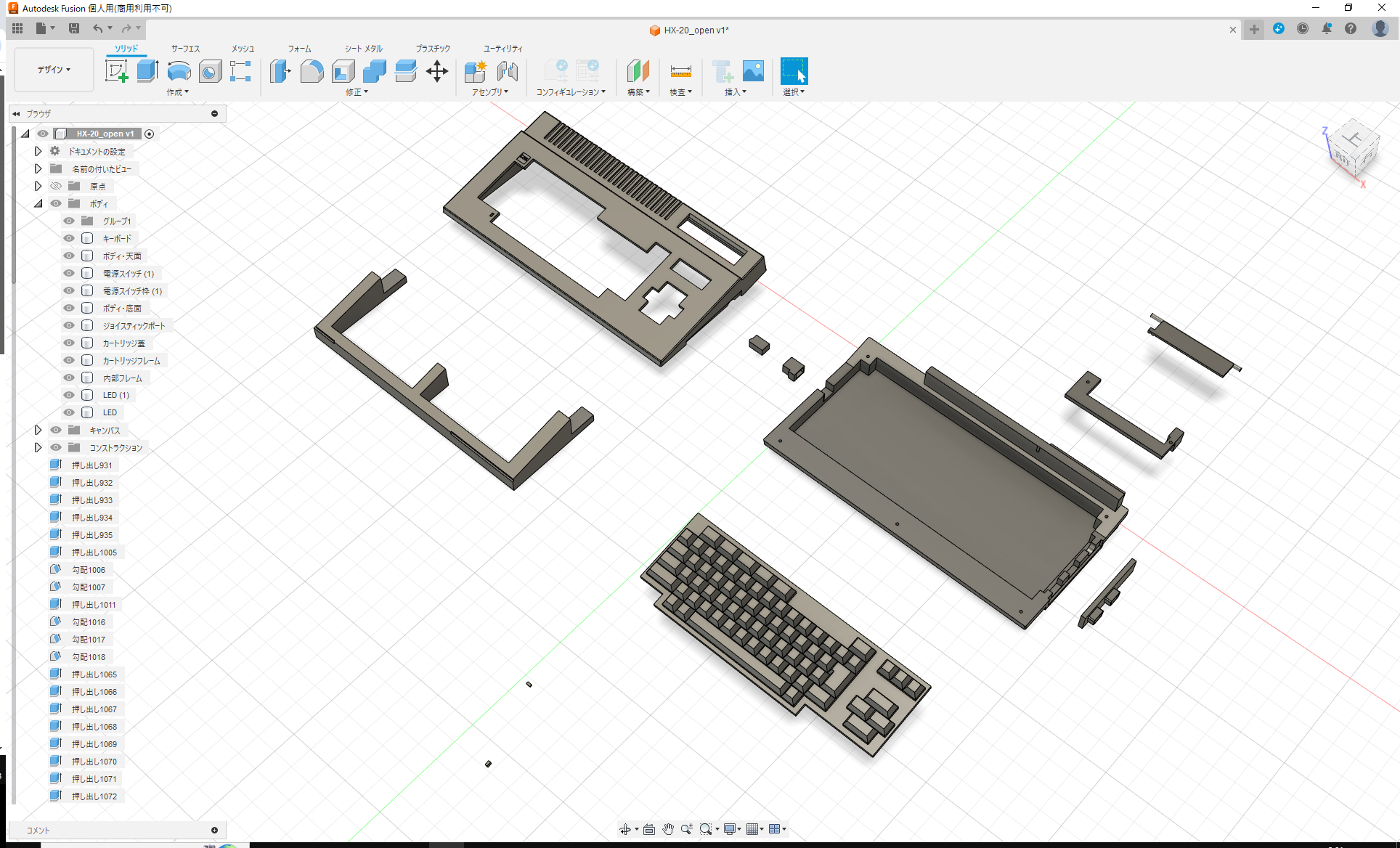Click the Orbit icon in navigation bar
The width and height of the screenshot is (1400, 848).
(x=627, y=828)
